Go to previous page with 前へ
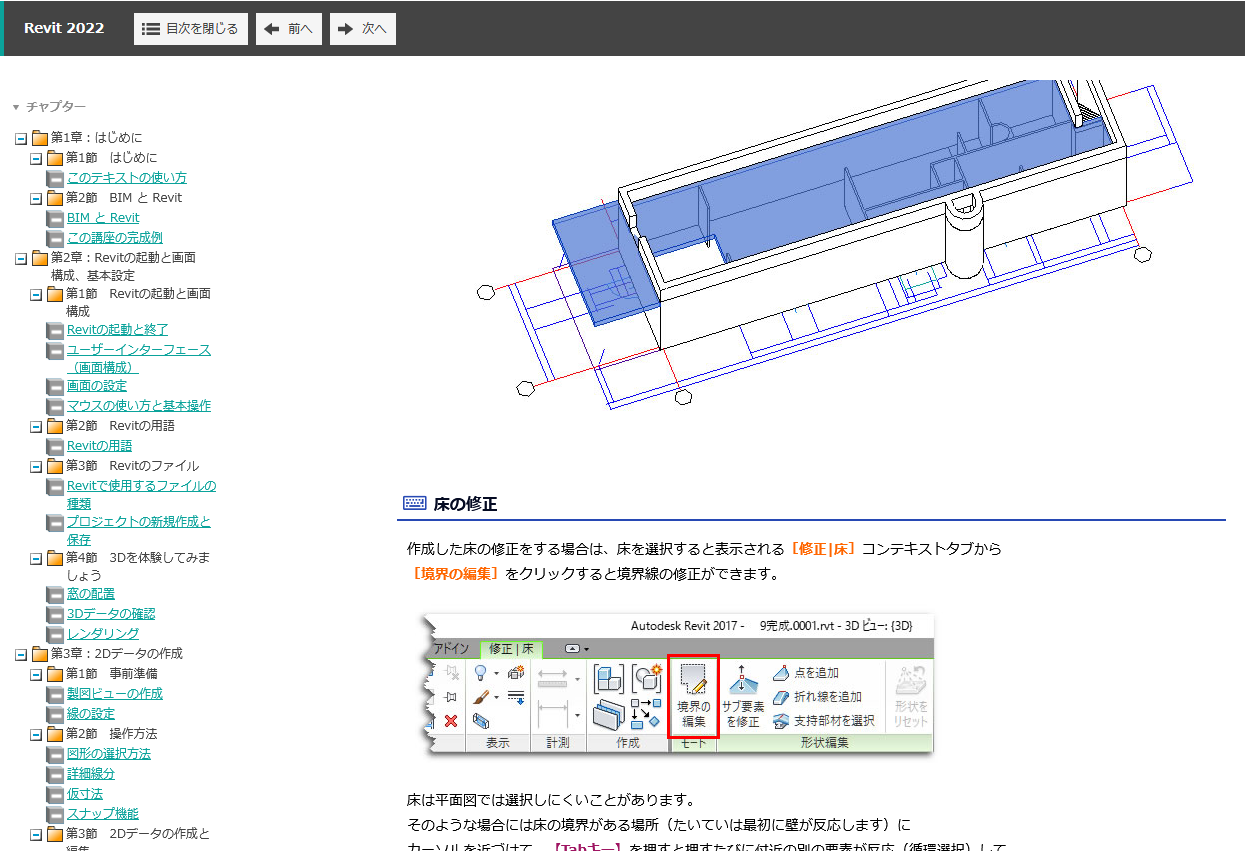 pos(289,29)
